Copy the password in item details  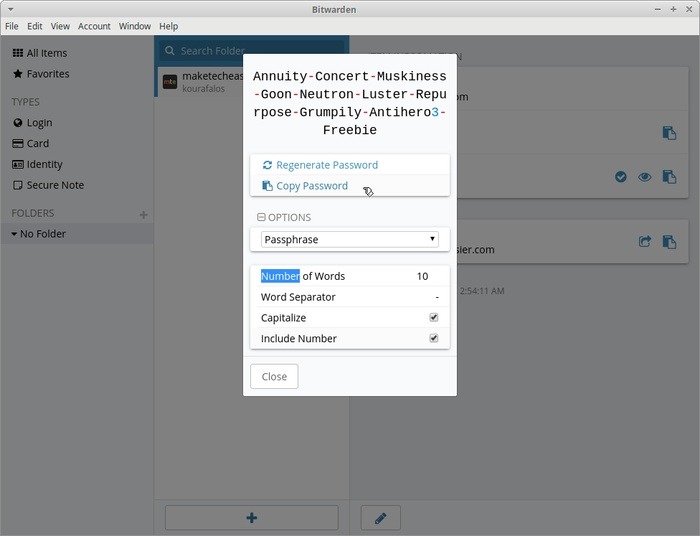669,177
